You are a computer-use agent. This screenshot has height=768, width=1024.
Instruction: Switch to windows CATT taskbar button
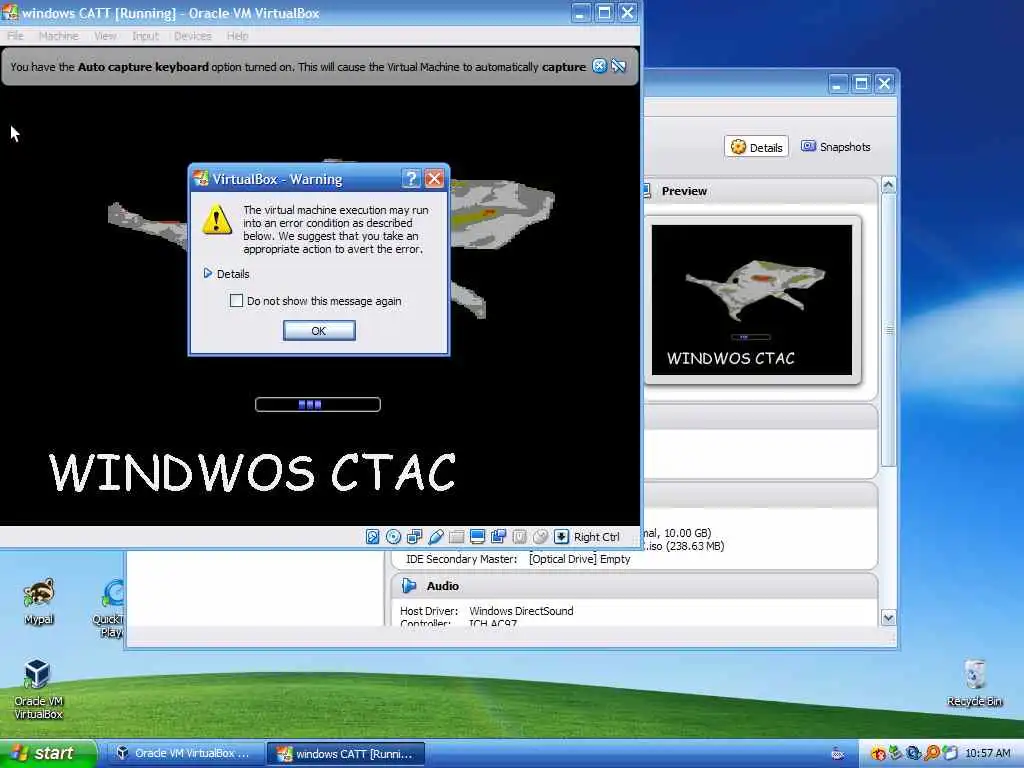[346, 754]
